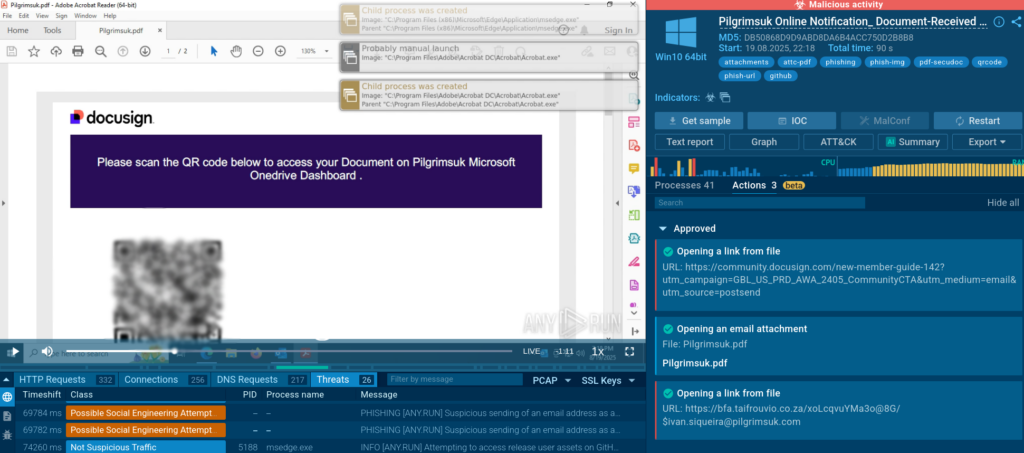
Task: Click the Restart button
Action: 978,120
